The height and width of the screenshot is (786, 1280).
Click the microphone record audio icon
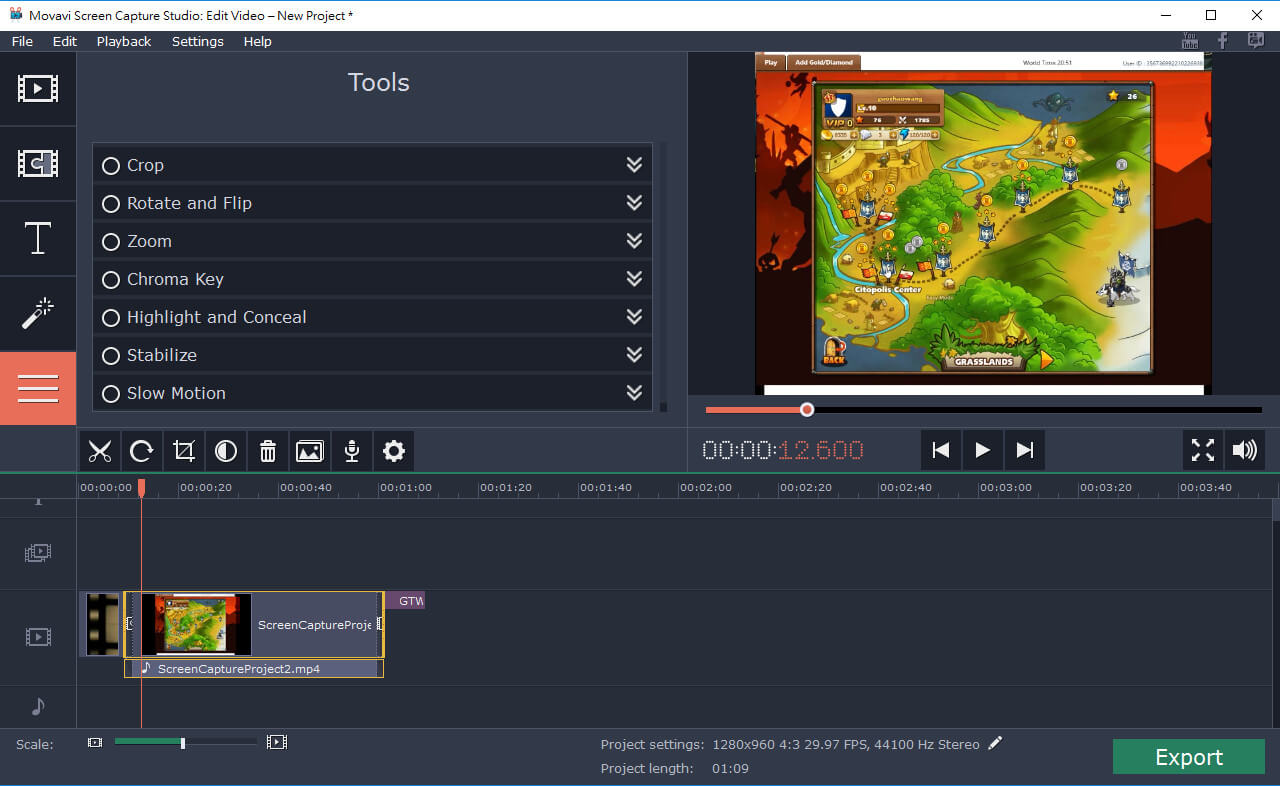[x=352, y=451]
